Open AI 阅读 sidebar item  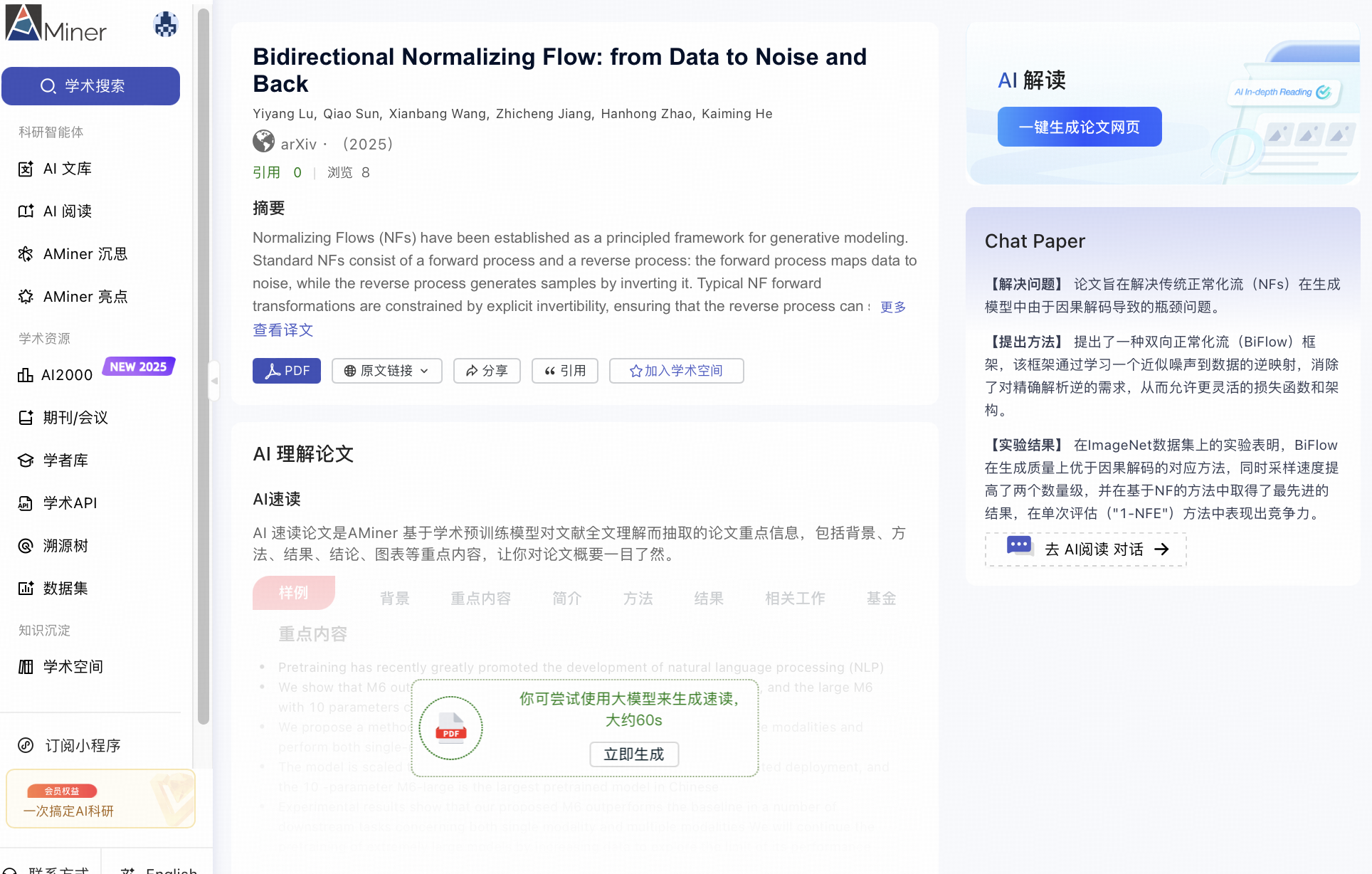click(68, 211)
